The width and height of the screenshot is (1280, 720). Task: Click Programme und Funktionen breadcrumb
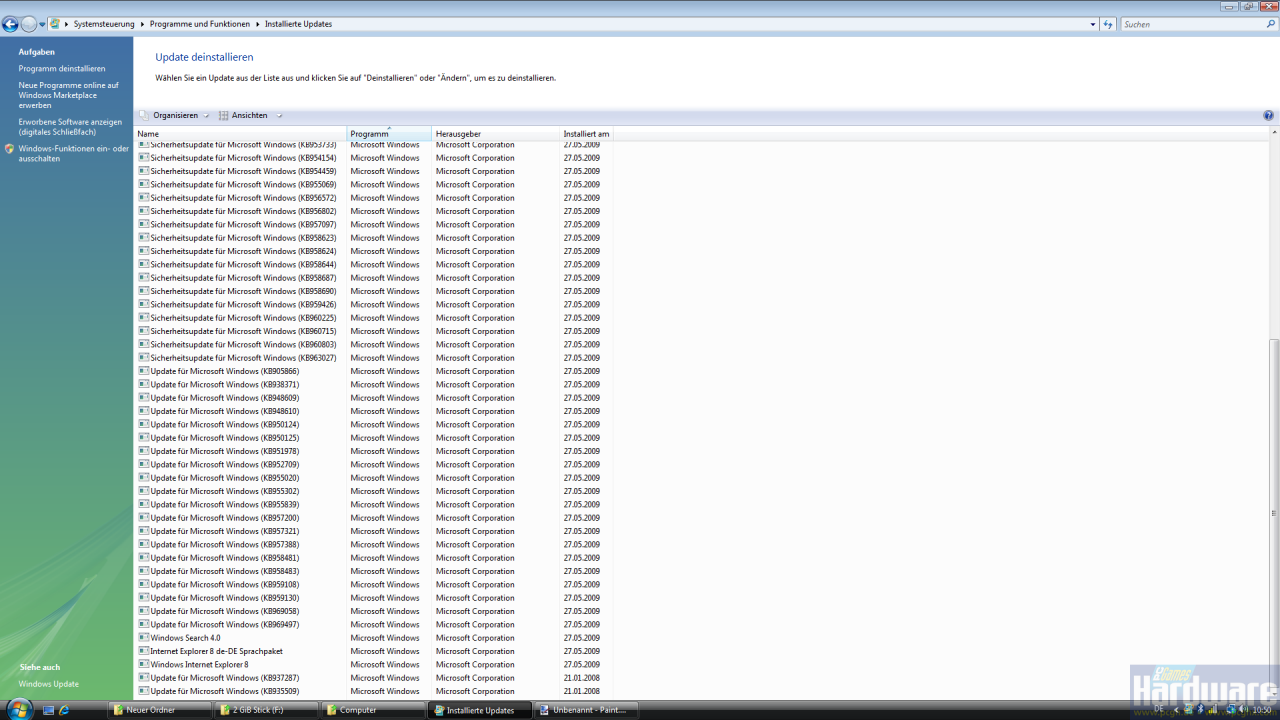click(200, 24)
